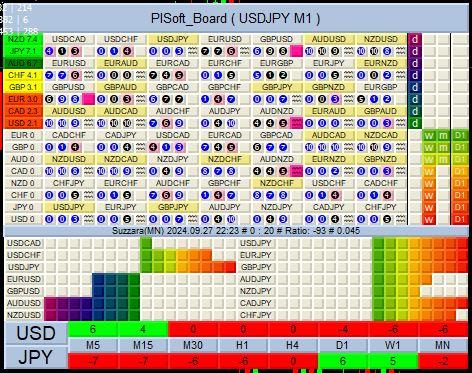This screenshot has width=472, height=373.
Task: Click circle 10 under AUDJPY in USD 2.1 row
Action: [x=231, y=123]
